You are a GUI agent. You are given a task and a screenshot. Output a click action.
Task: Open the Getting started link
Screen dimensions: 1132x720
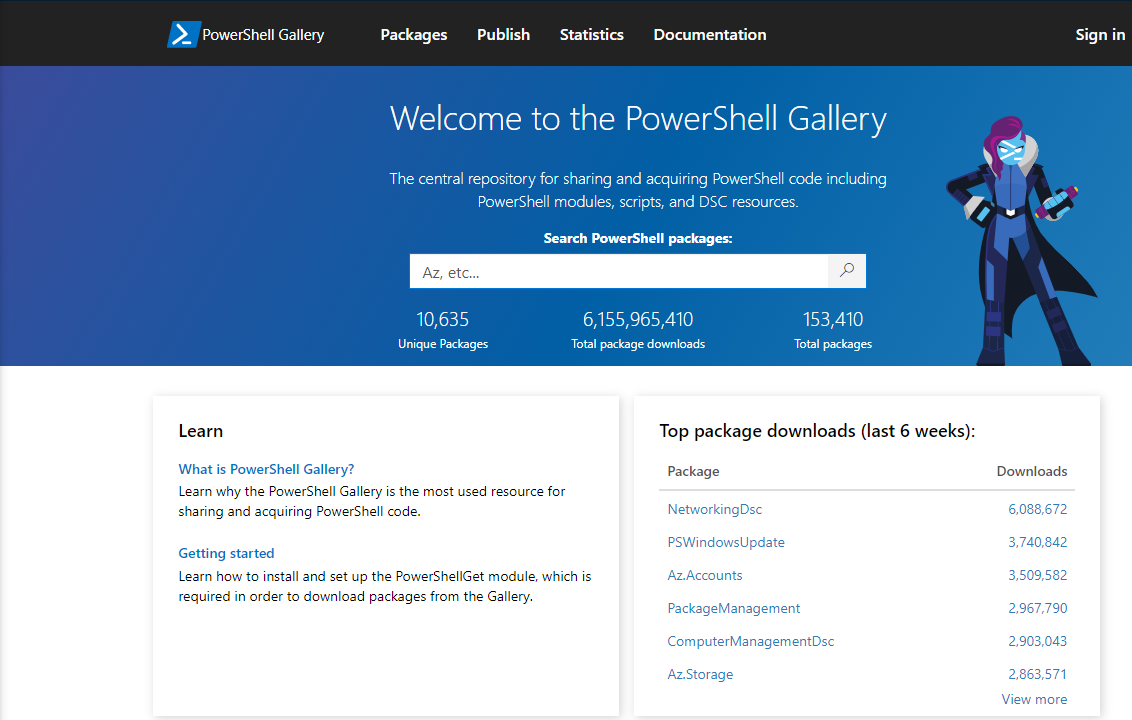[x=226, y=553]
